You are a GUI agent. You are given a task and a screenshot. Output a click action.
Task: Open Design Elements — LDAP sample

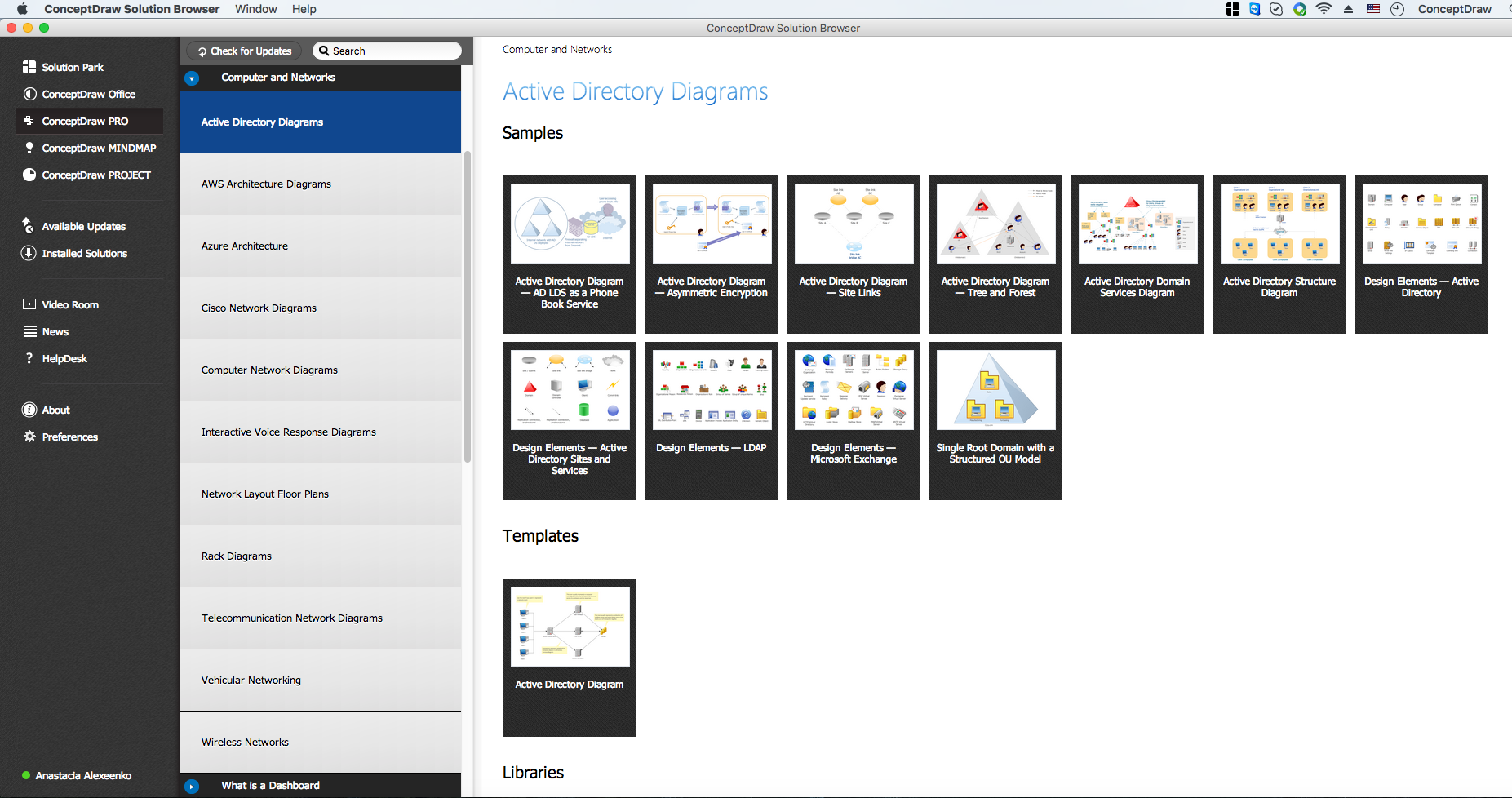712,420
